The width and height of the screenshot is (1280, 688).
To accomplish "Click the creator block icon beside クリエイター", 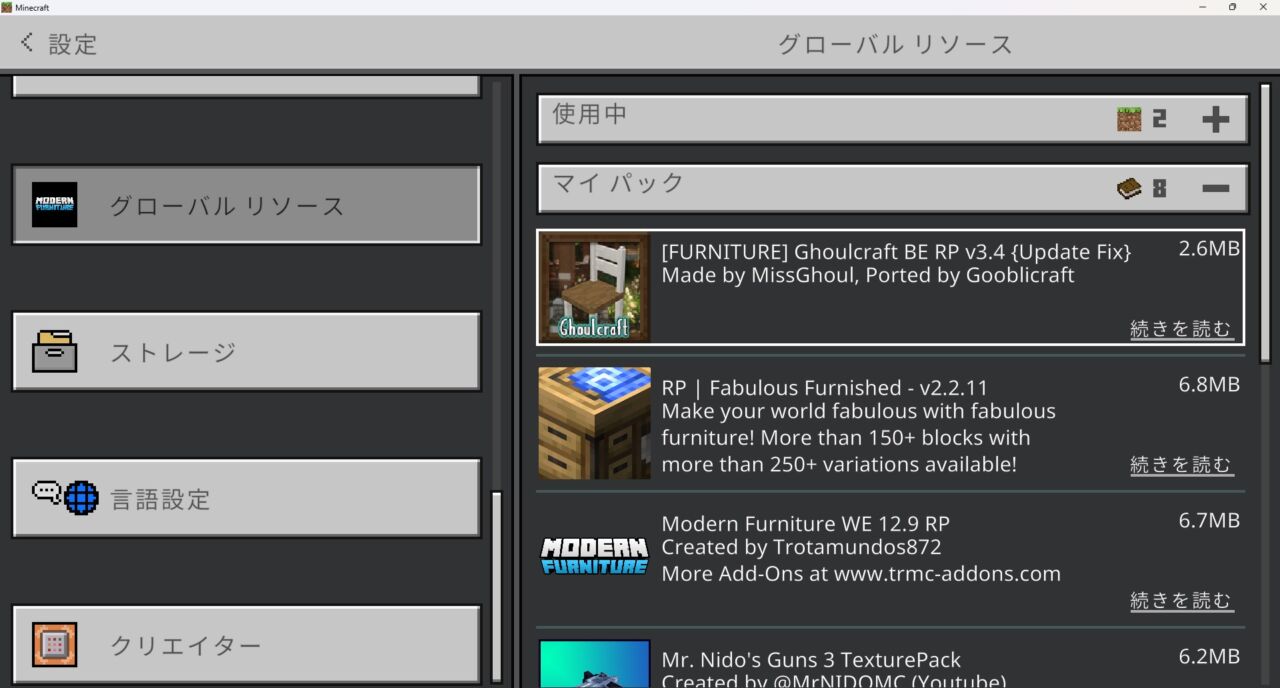I will coord(55,646).
